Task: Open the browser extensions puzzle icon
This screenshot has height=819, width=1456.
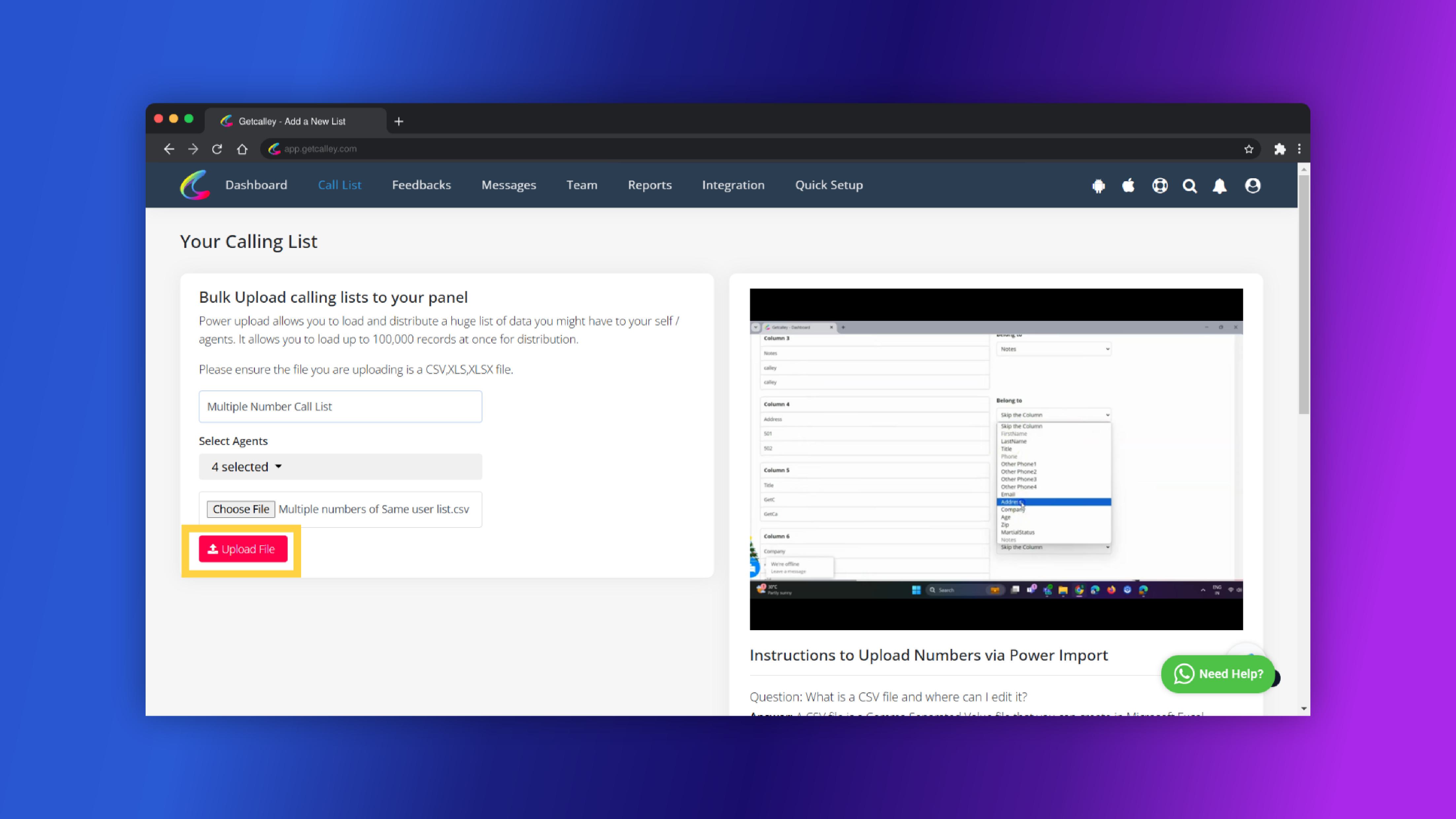Action: pyautogui.click(x=1280, y=149)
